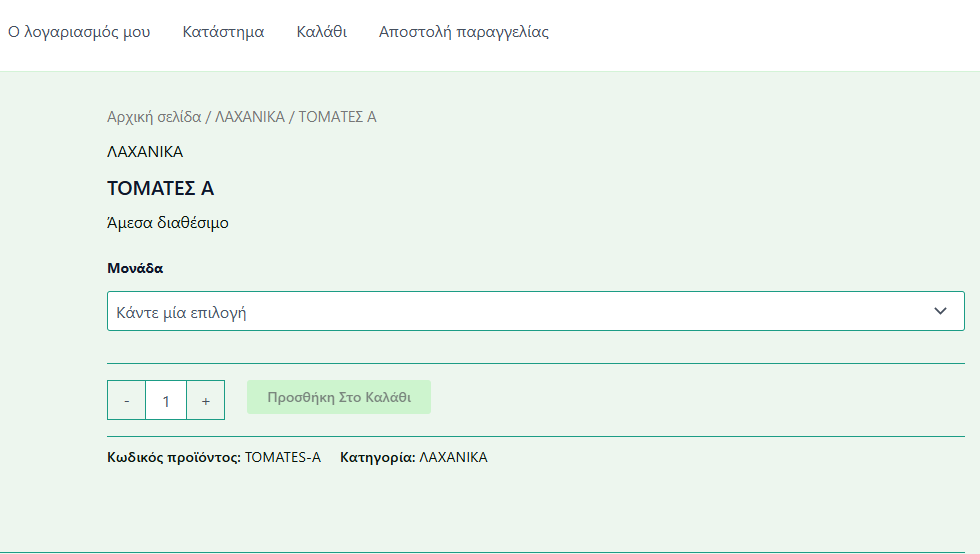Viewport: 980px width, 554px height.
Task: Open the Ο λογαριασμός μου menu item
Action: pos(79,32)
